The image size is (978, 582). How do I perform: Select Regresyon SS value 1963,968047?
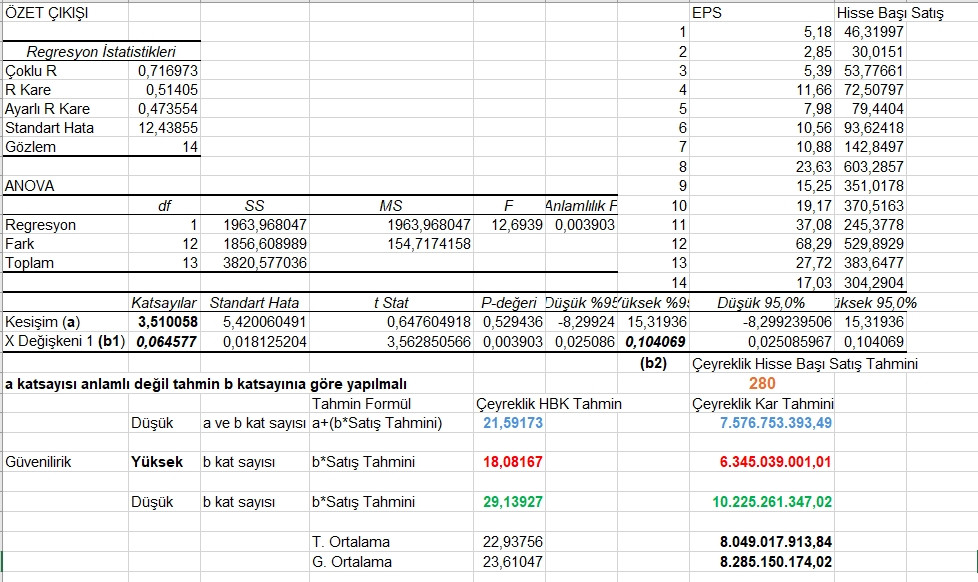coord(265,225)
